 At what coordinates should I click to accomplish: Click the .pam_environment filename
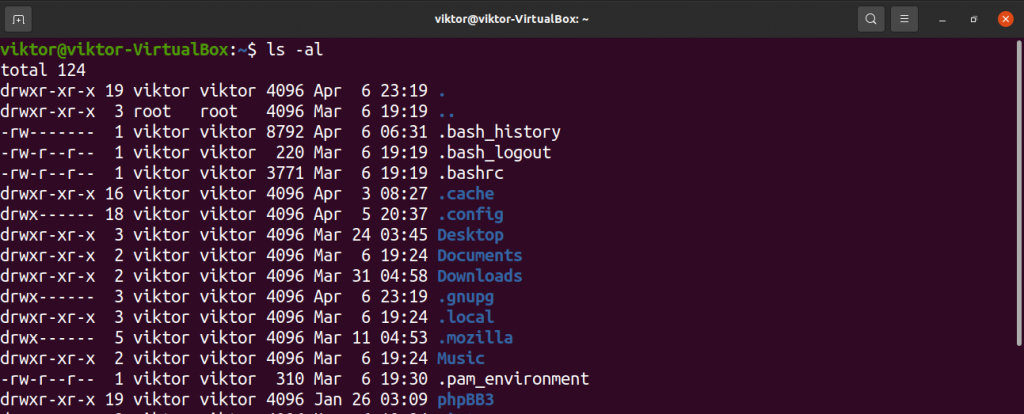coord(514,379)
